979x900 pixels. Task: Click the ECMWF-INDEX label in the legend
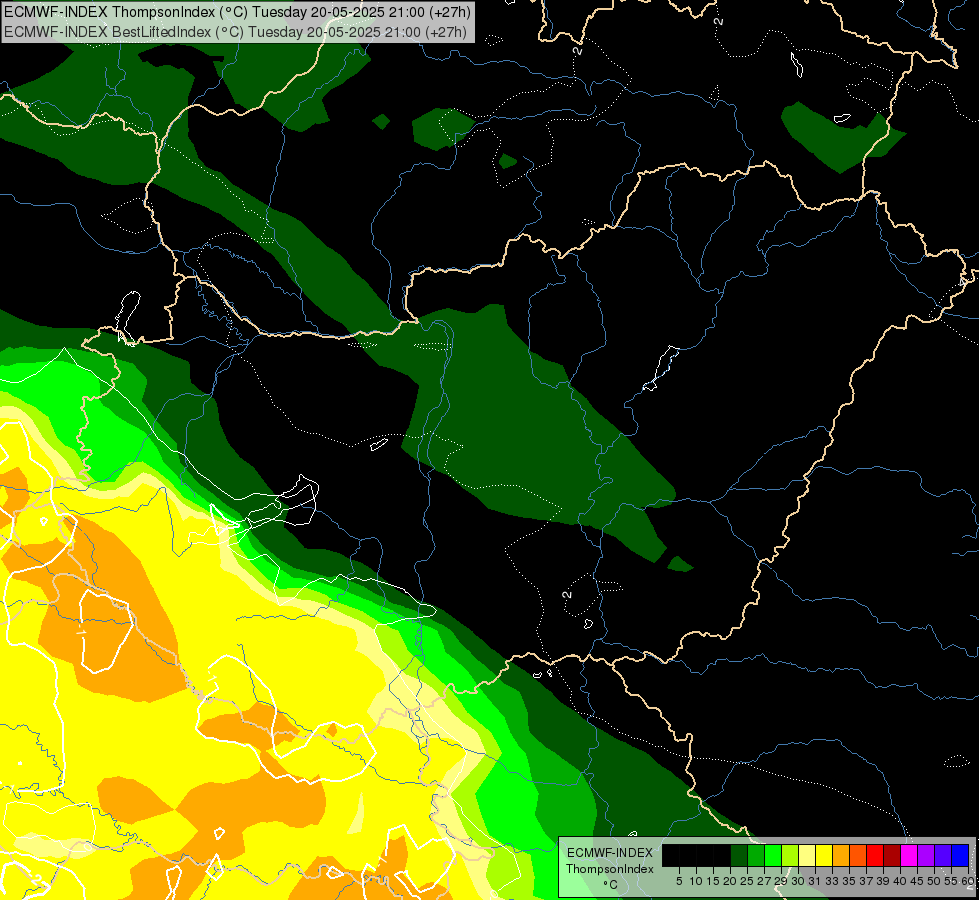click(x=610, y=853)
